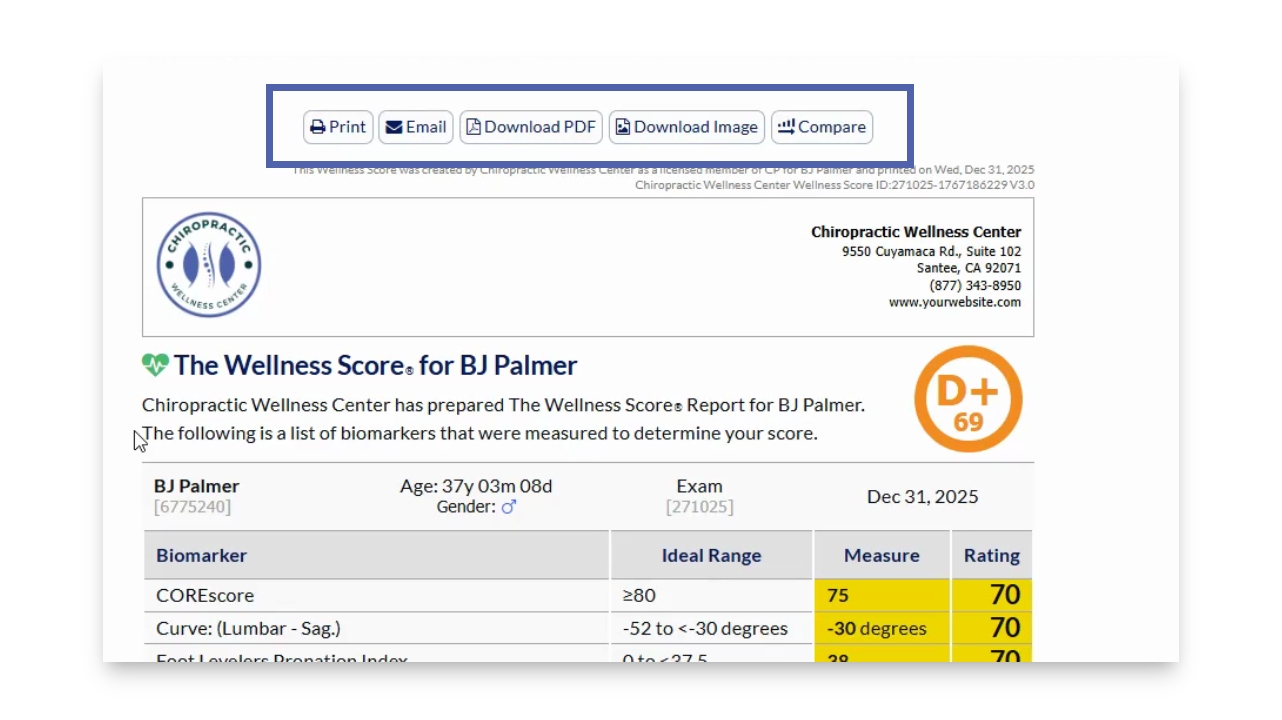Open the Email button
The height and width of the screenshot is (720, 1282).
pyautogui.click(x=416, y=127)
